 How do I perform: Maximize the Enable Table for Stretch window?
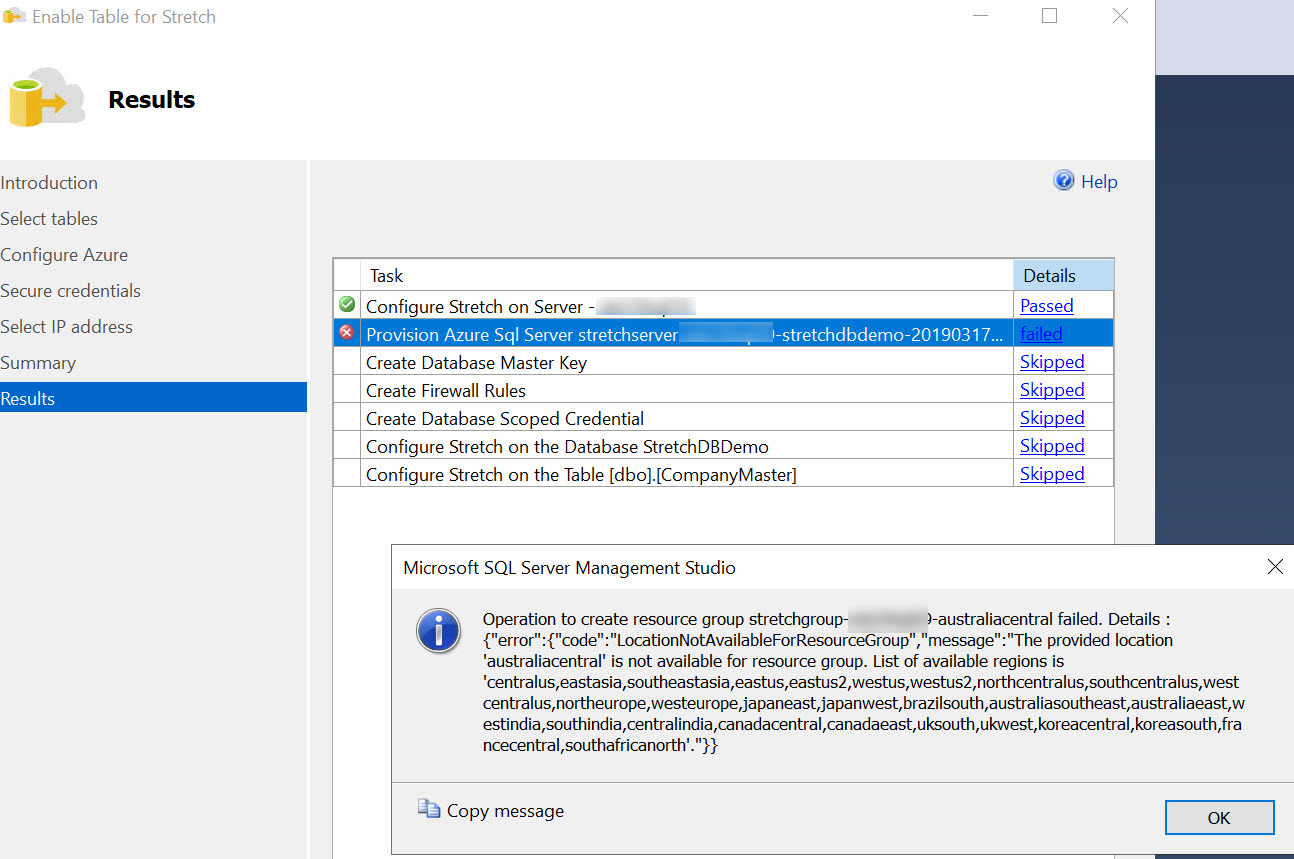pyautogui.click(x=1049, y=16)
